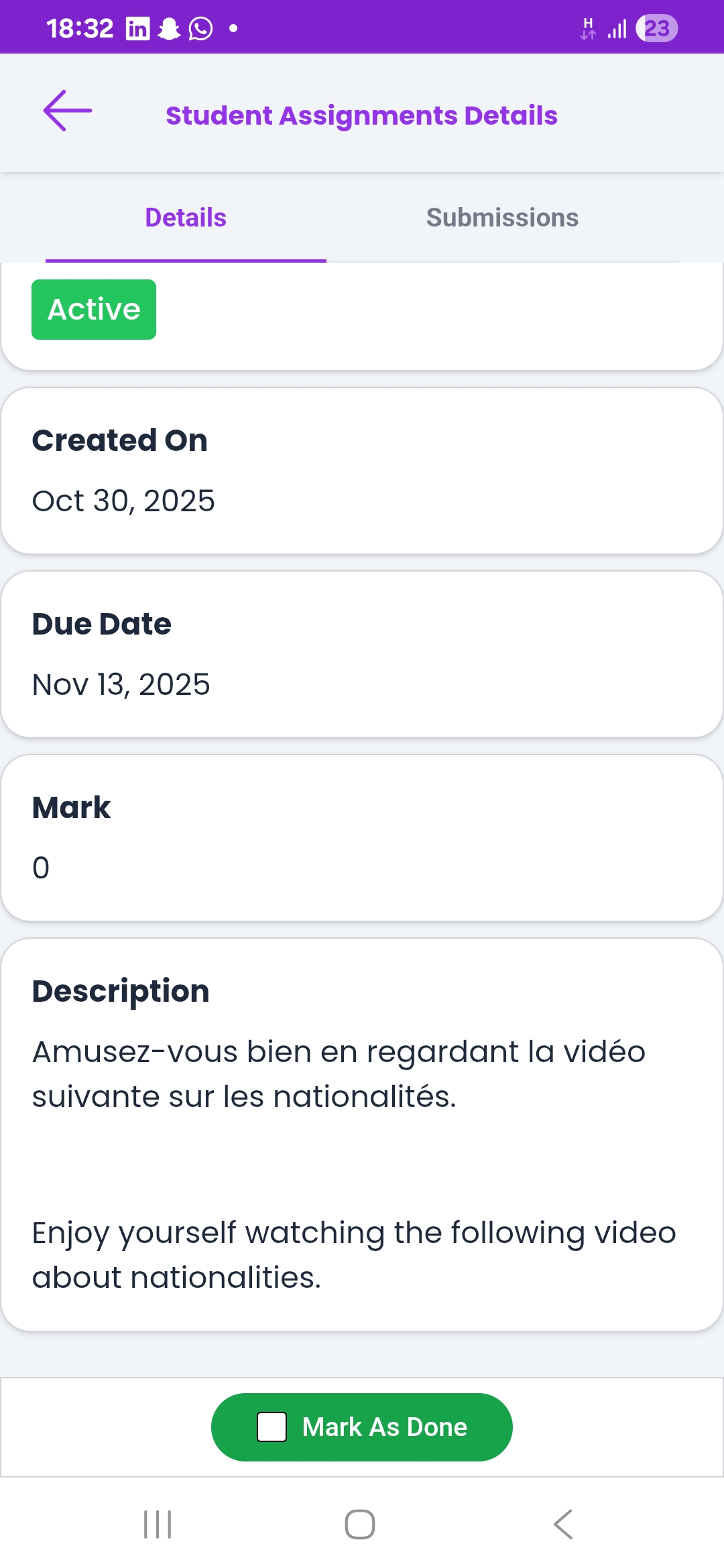
Task: Tap the French description text
Action: coord(339,1073)
